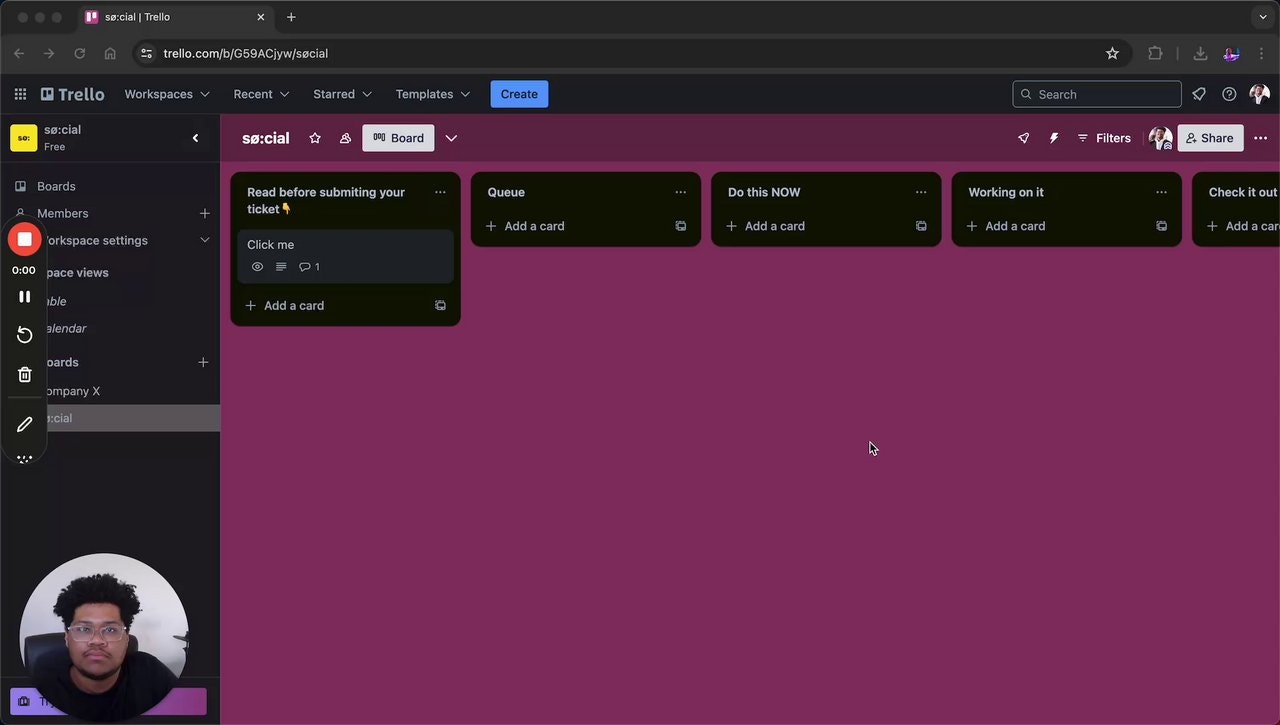Open board Automation via lightning icon
Screen dimensions: 1280x725
coord(1054,138)
